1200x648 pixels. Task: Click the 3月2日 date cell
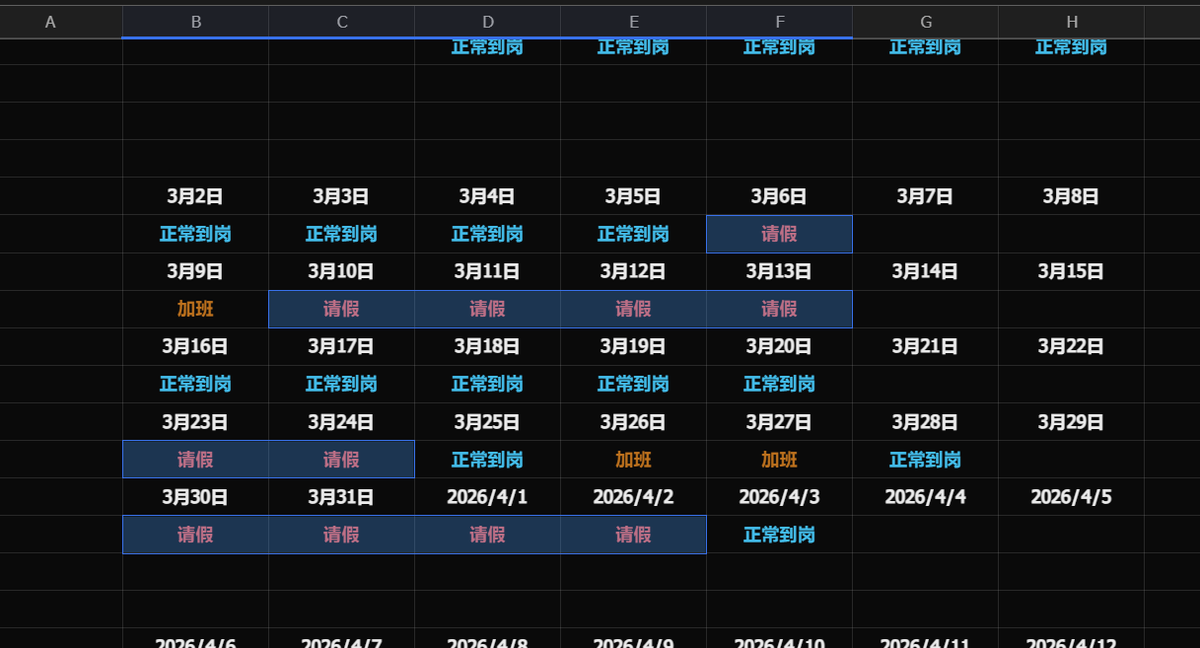click(196, 196)
